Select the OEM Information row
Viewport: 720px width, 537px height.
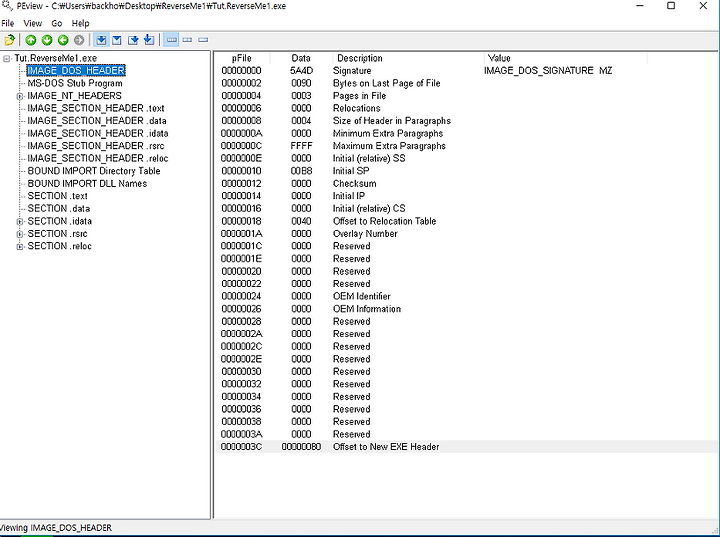[x=466, y=309]
